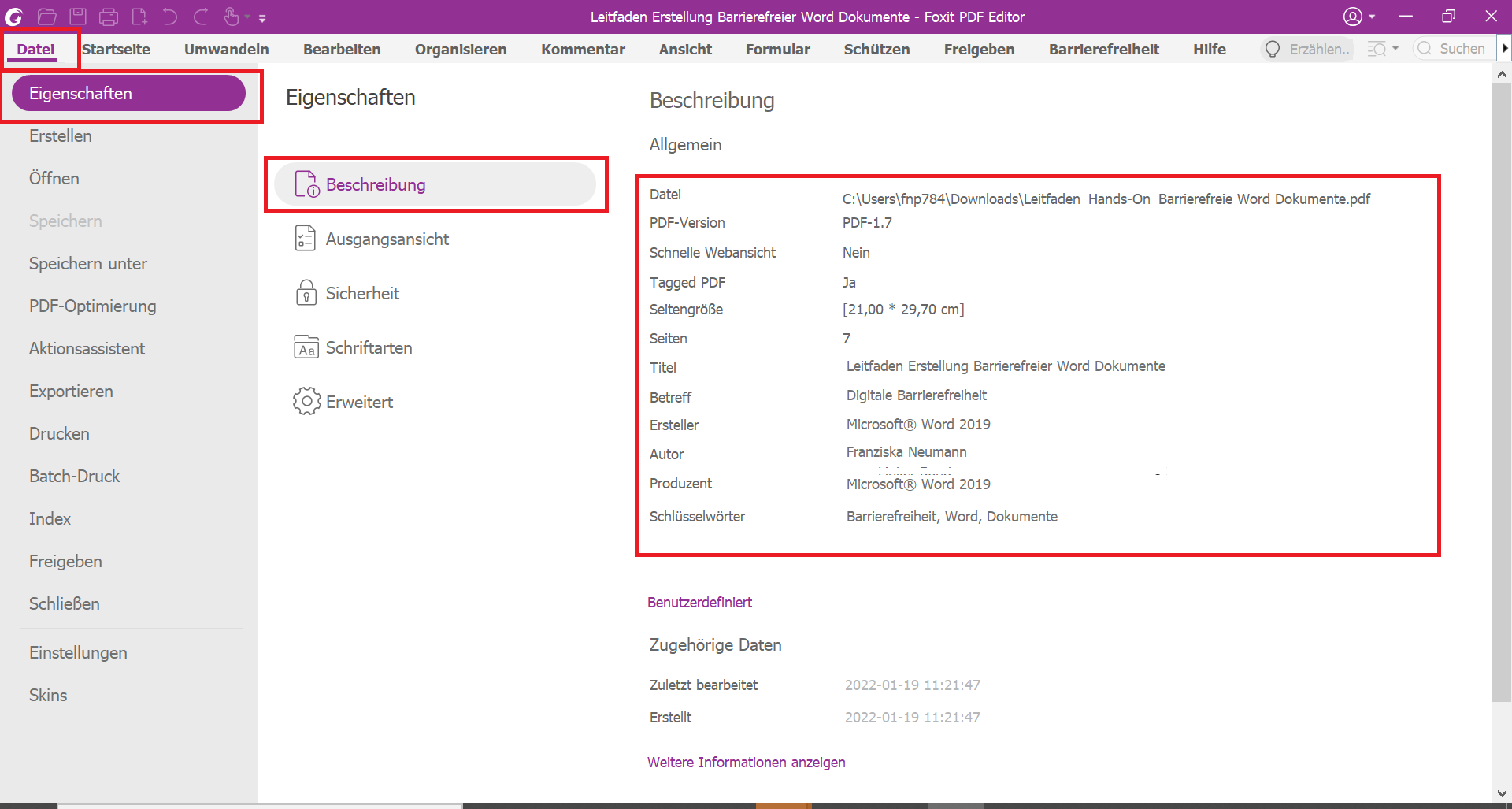Click the open folder icon in quick access toolbar
Viewport: 1512px width, 809px height.
pos(47,17)
